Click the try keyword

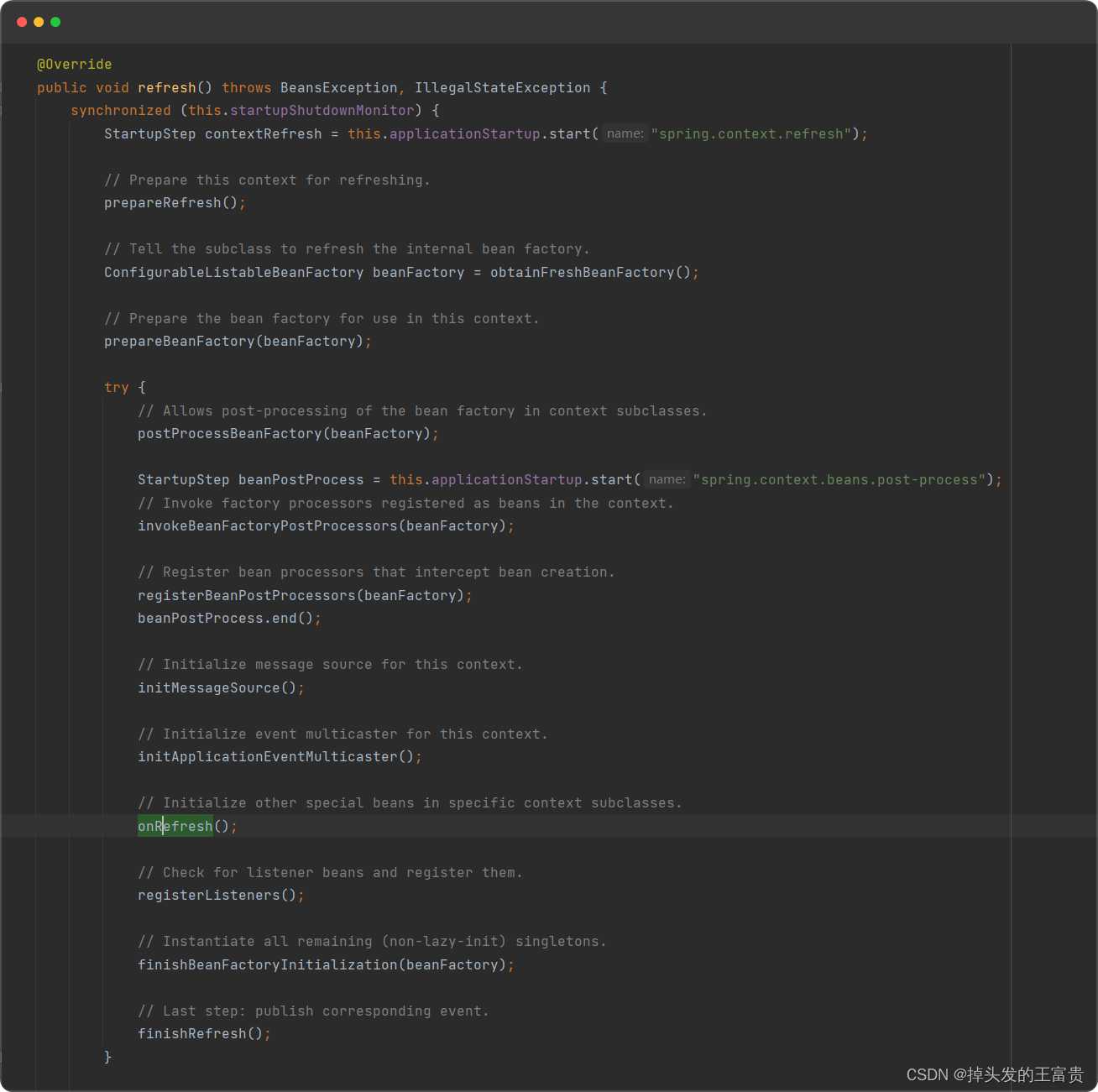click(117, 388)
